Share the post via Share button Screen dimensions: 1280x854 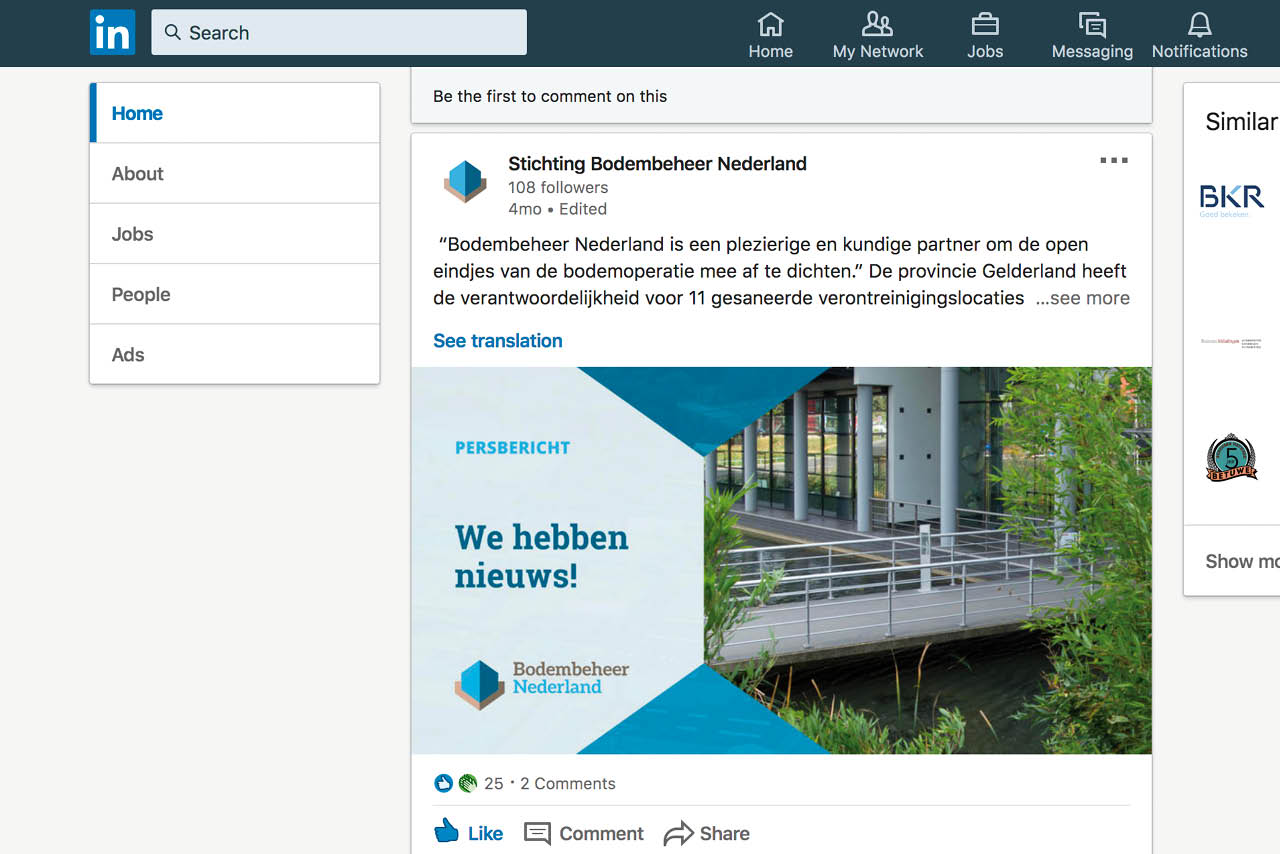(x=707, y=833)
